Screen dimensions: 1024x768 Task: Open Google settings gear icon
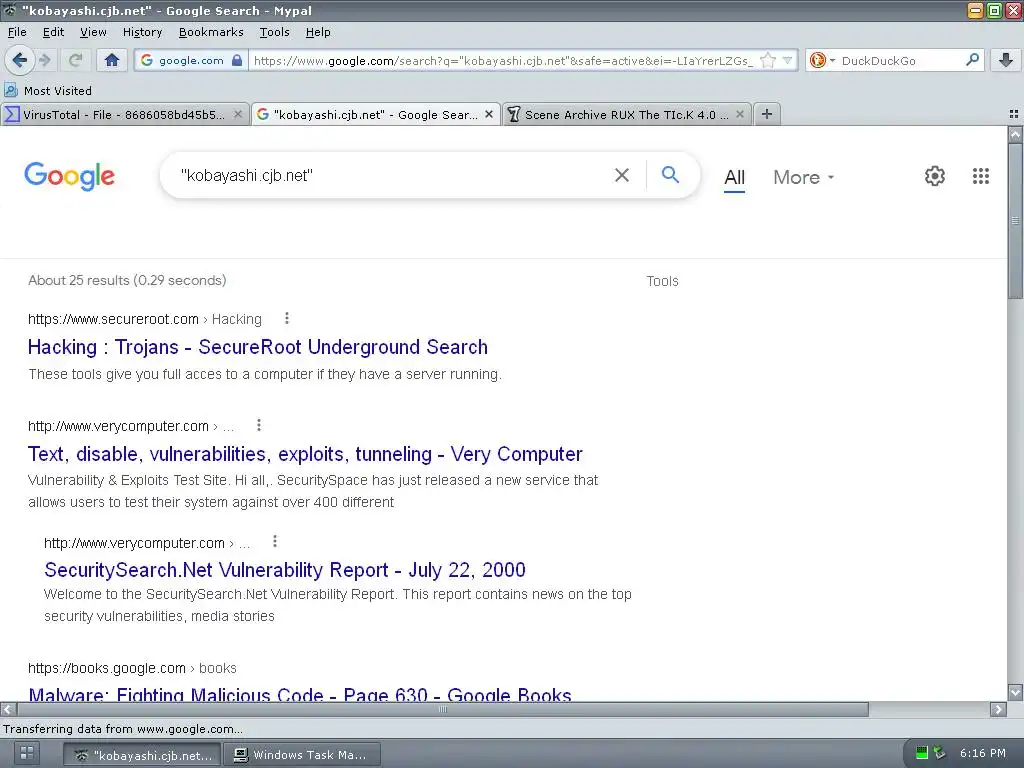935,176
